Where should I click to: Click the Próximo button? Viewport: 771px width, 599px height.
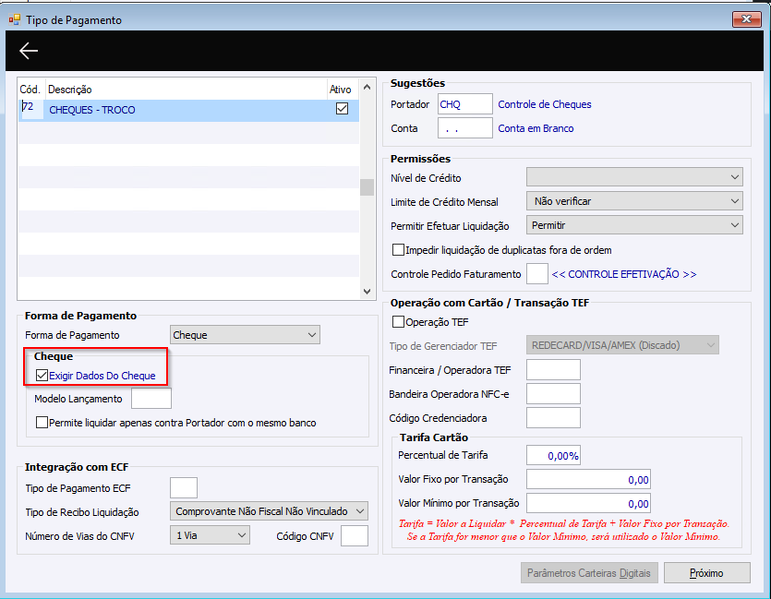point(707,573)
